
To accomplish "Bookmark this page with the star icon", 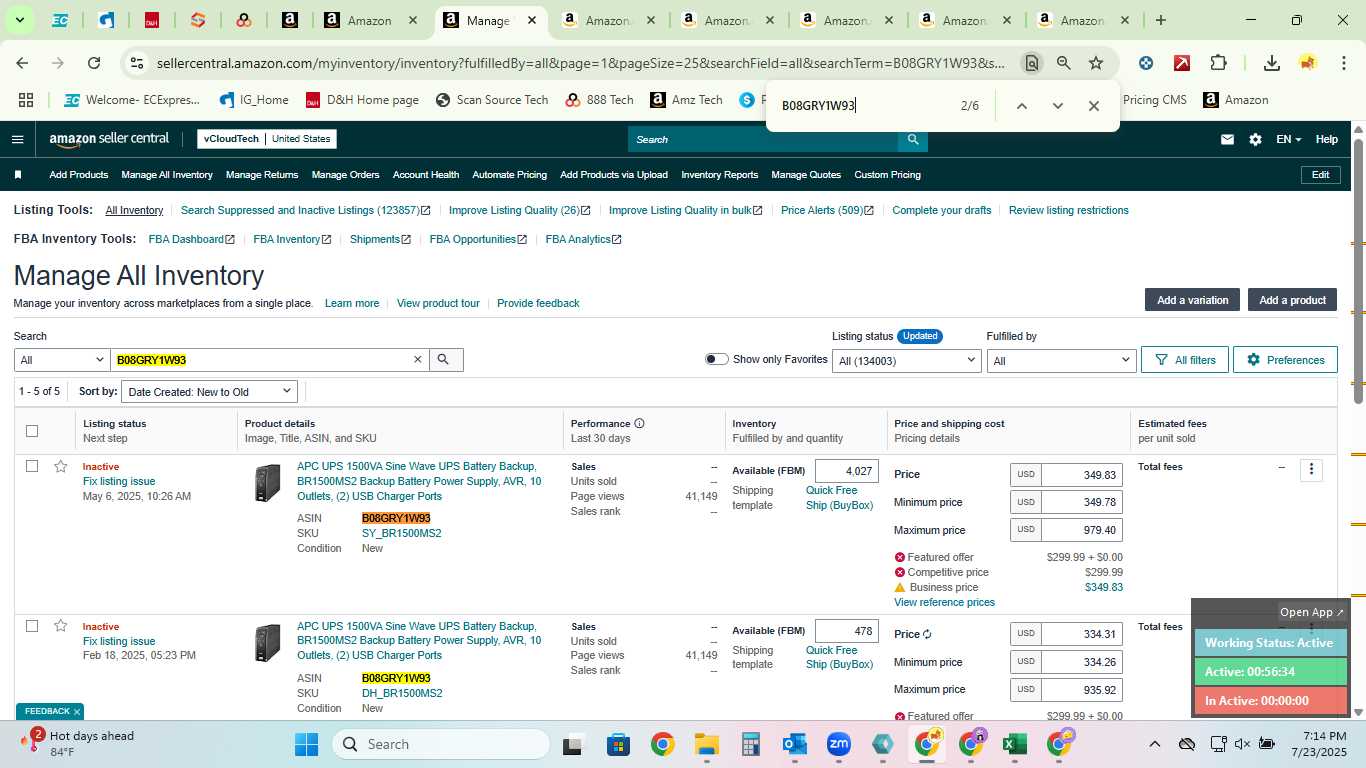I will click(1096, 63).
